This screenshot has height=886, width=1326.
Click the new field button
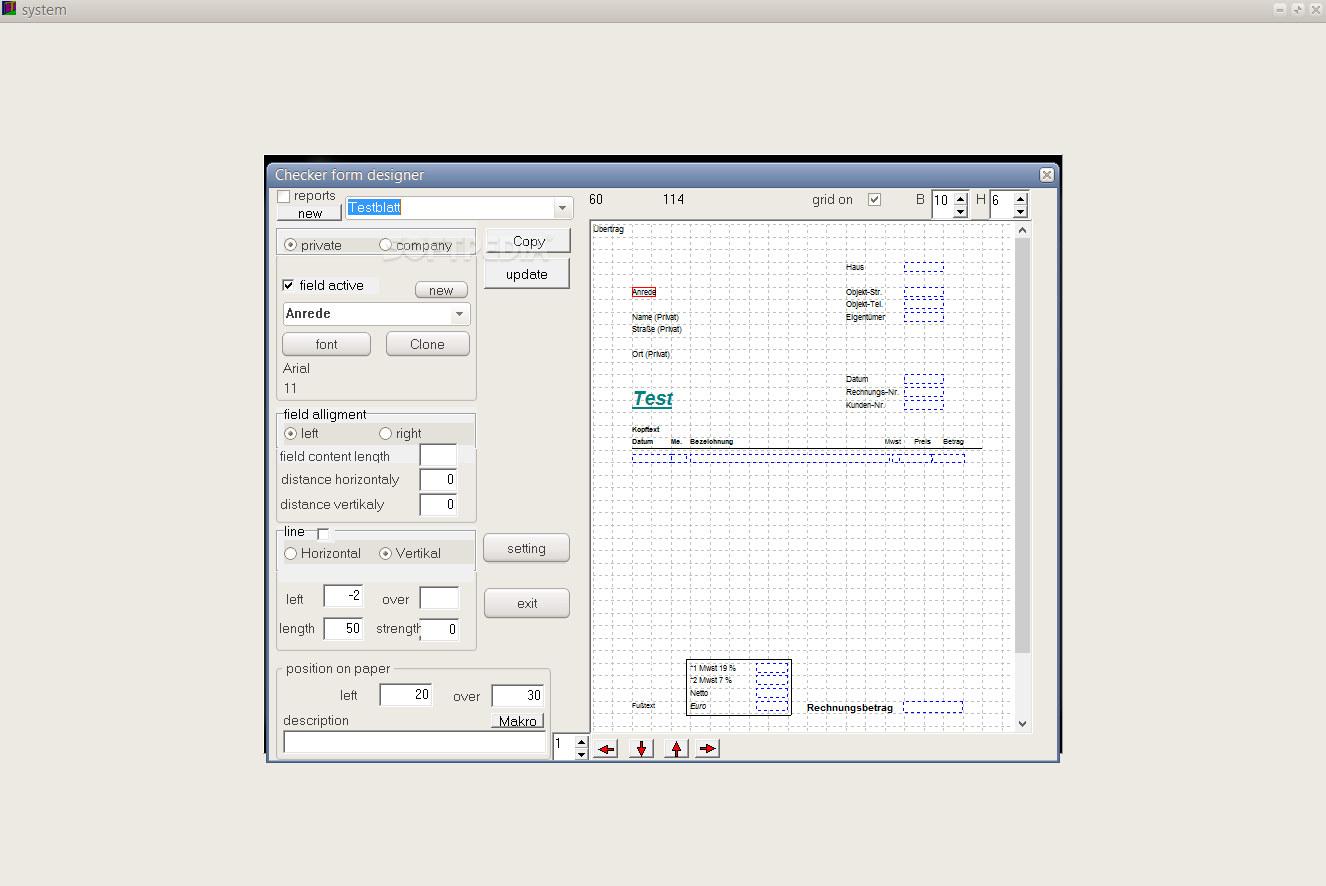(441, 290)
